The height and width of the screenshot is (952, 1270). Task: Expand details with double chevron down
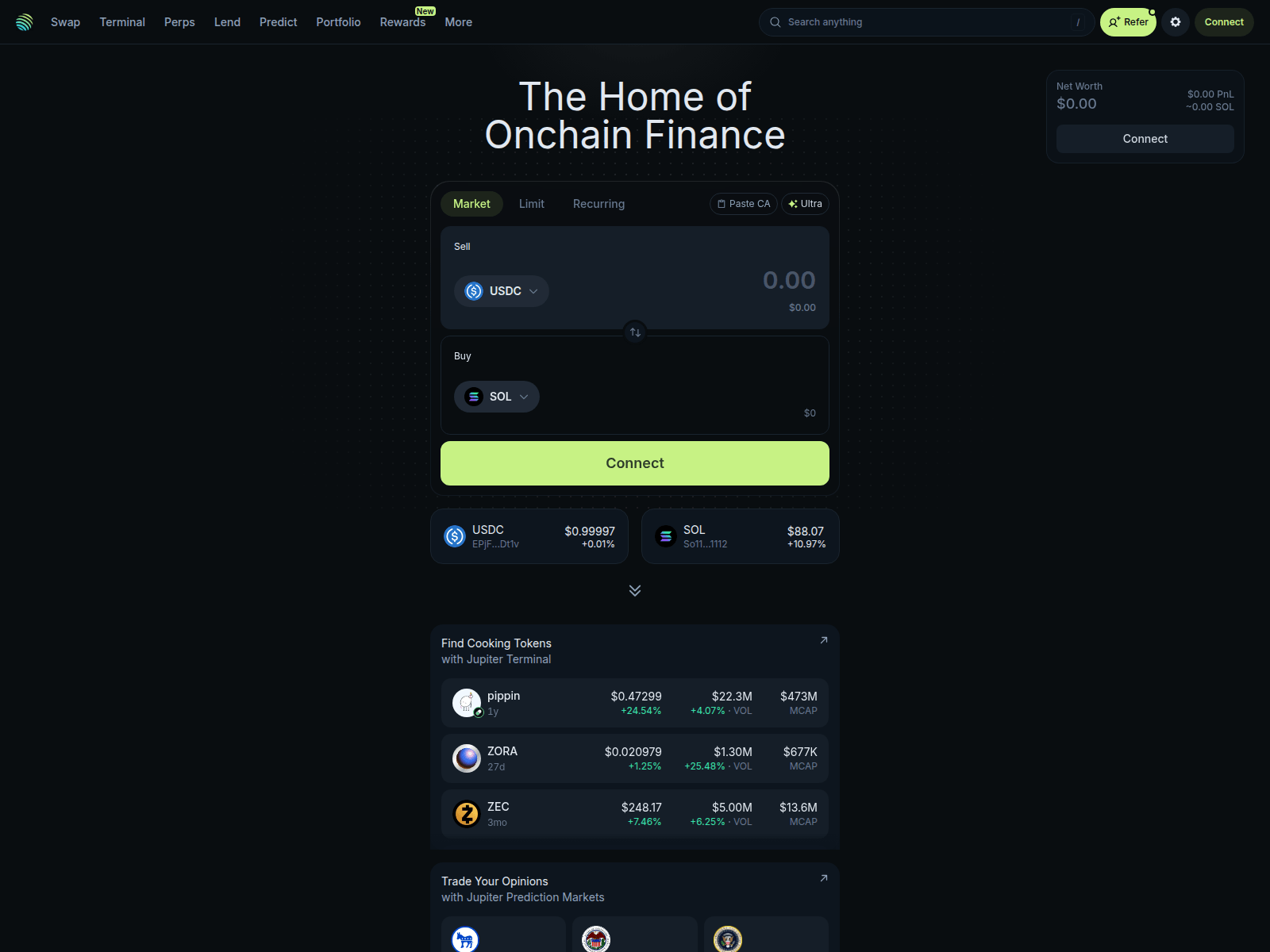point(635,590)
